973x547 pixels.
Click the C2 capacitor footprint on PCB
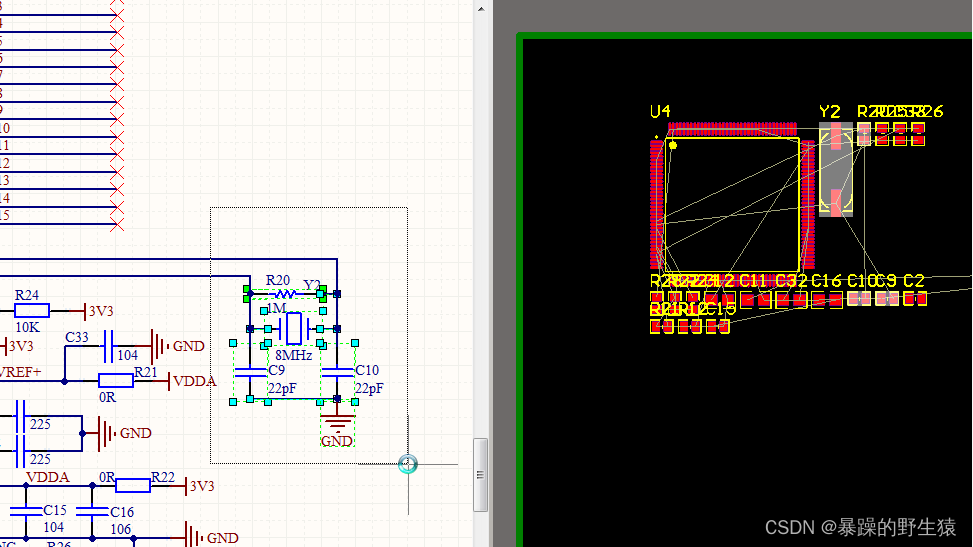pos(914,298)
